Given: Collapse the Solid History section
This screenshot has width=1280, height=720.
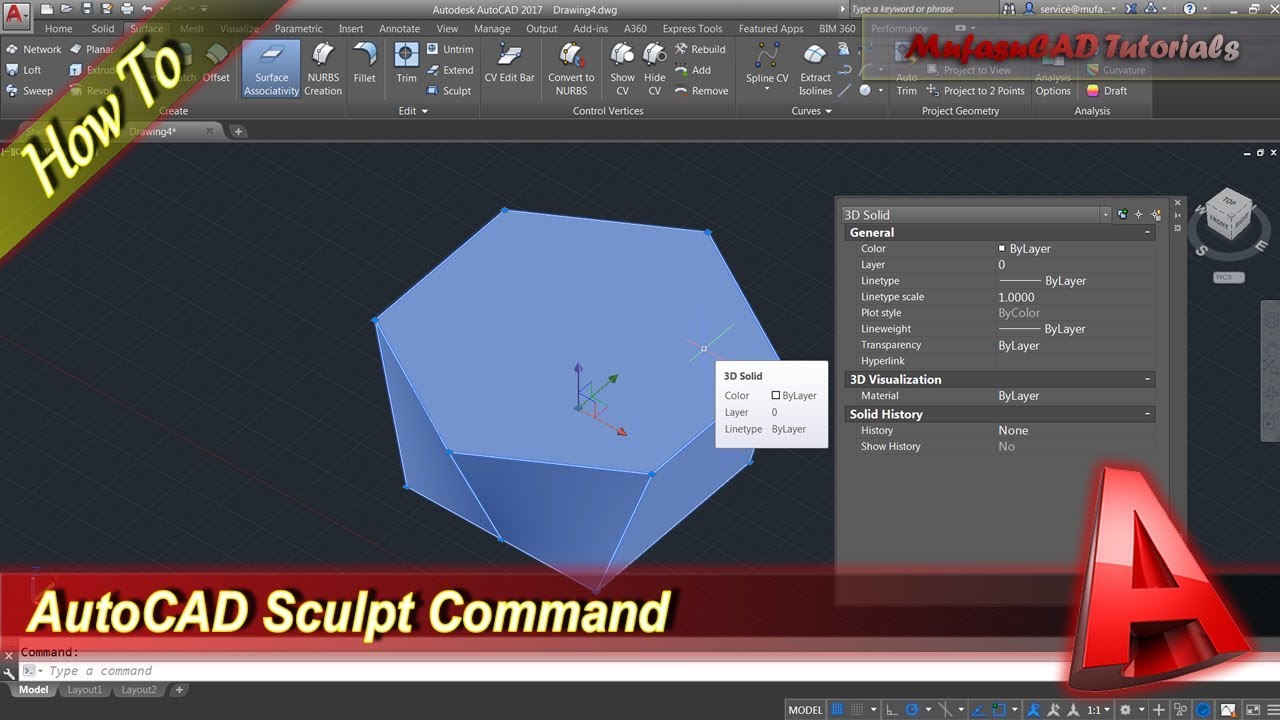Looking at the screenshot, I should 1147,414.
